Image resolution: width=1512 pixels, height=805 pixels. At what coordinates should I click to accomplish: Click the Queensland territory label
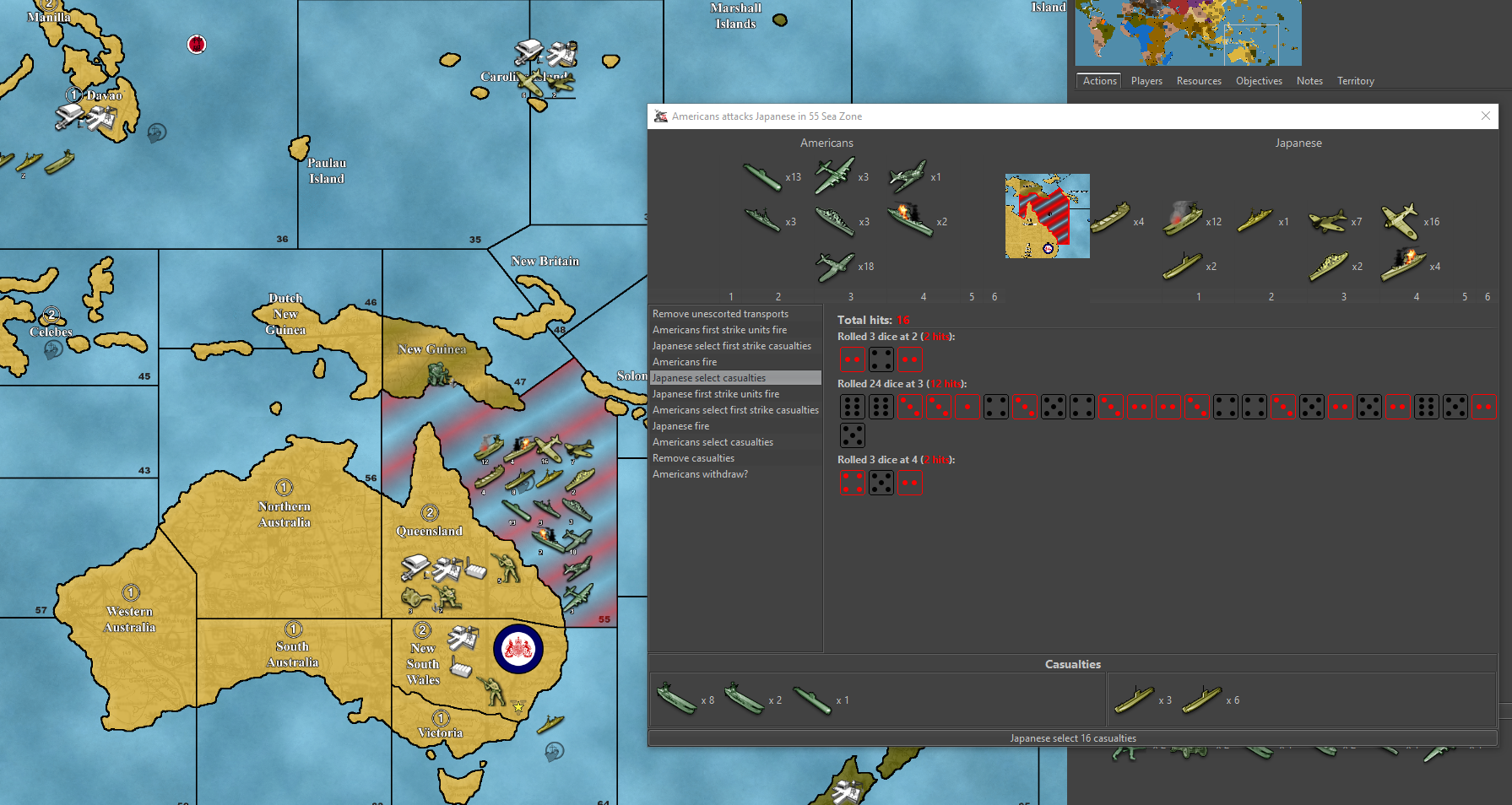click(429, 531)
